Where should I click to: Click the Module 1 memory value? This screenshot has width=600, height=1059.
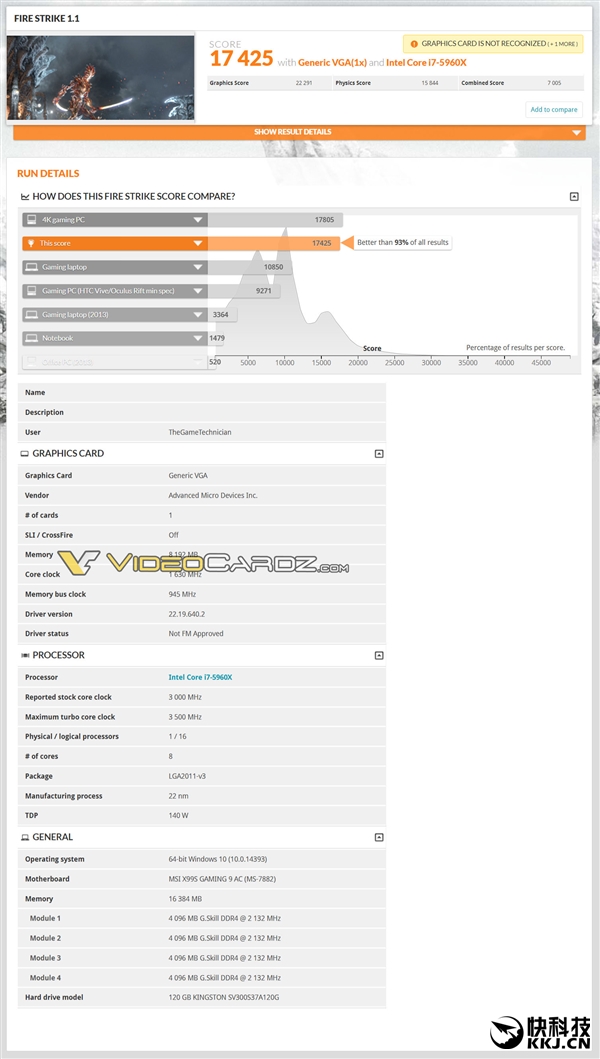tap(224, 919)
